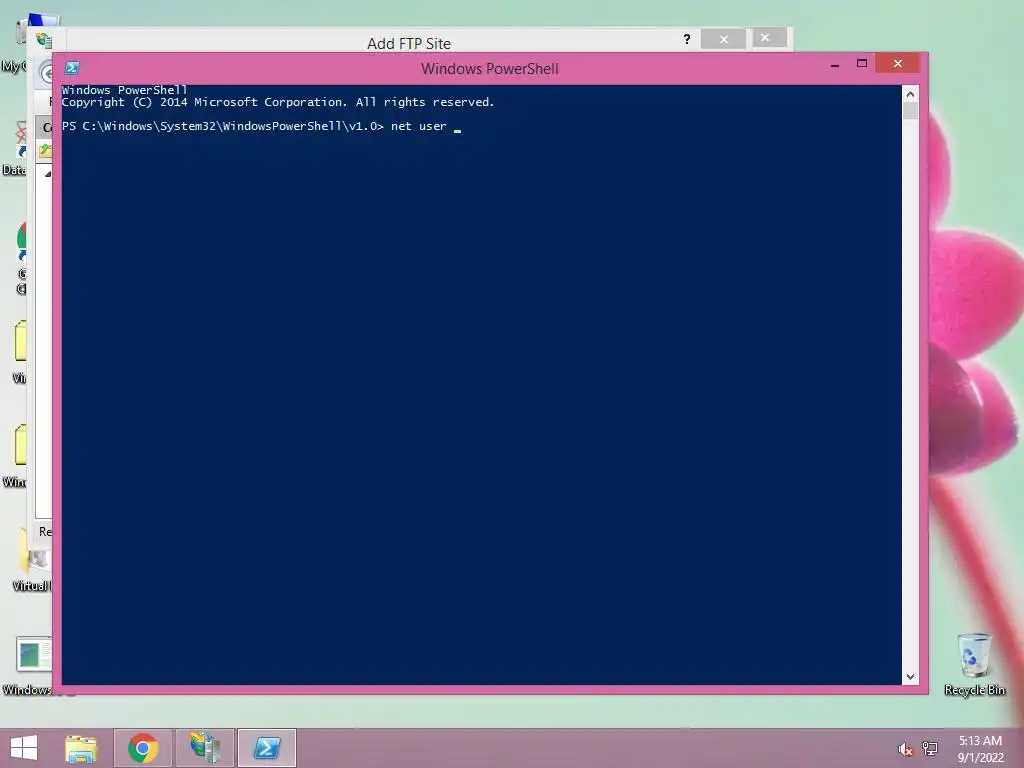
Task: Open the Recycle Bin desktop icon
Action: [974, 664]
